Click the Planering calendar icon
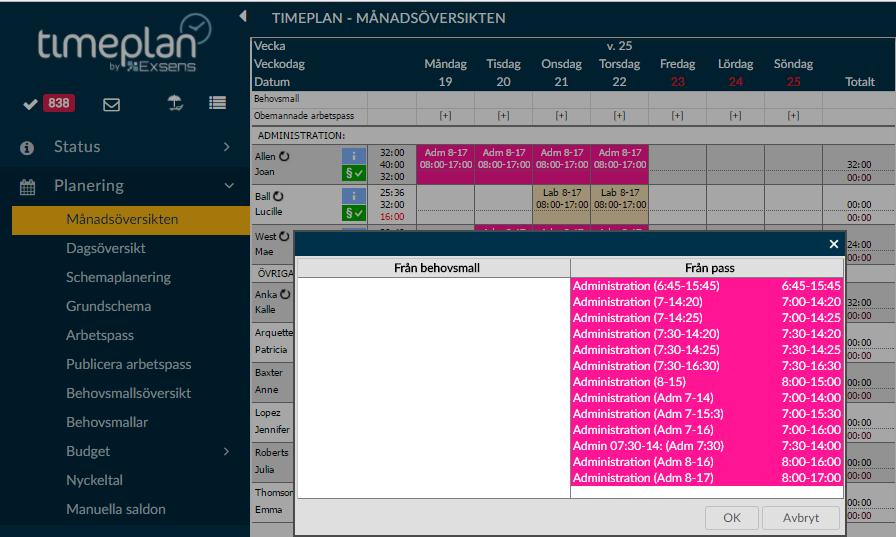 click(x=27, y=187)
